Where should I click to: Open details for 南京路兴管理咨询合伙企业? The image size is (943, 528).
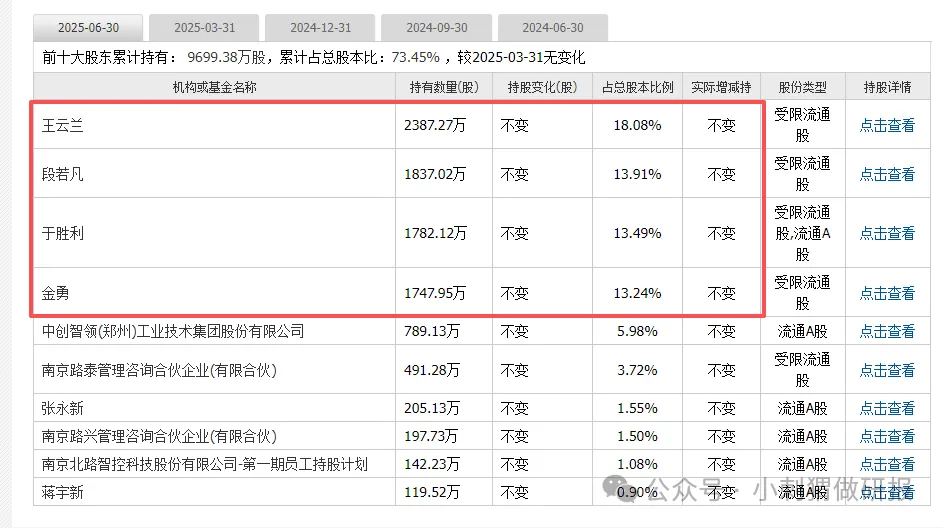(x=887, y=436)
